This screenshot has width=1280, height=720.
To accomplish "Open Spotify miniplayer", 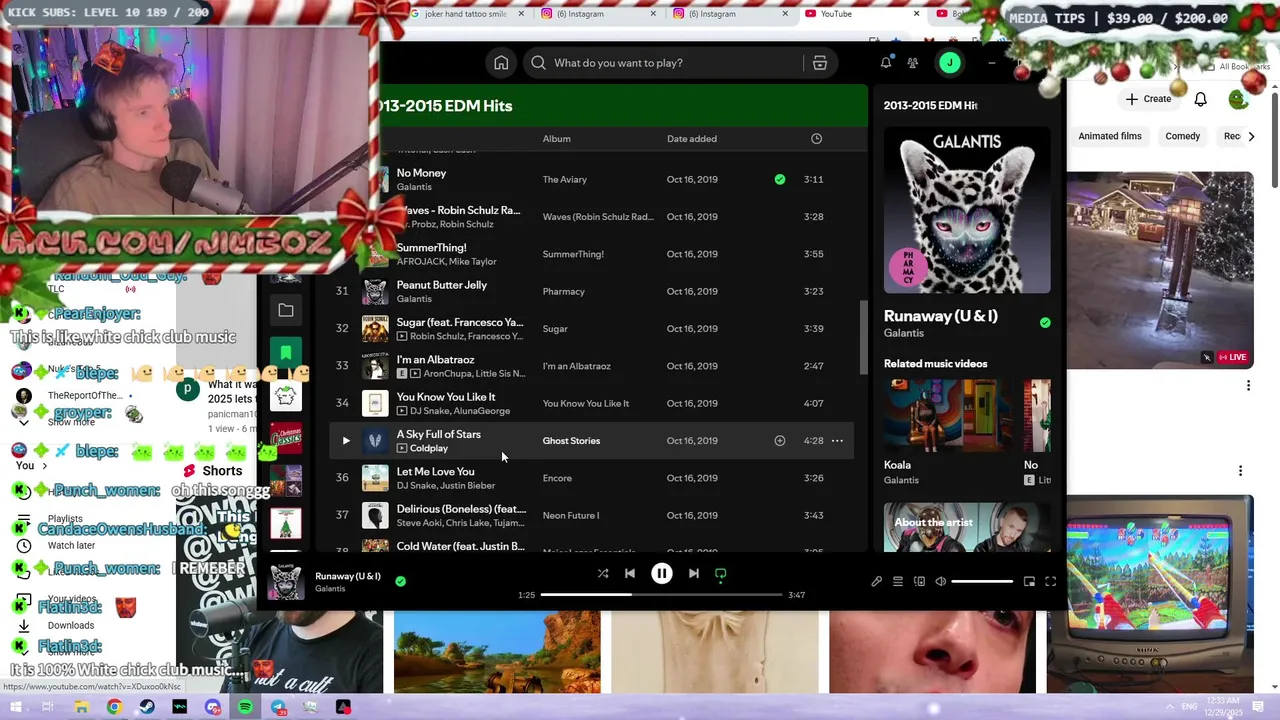I will click(1029, 581).
